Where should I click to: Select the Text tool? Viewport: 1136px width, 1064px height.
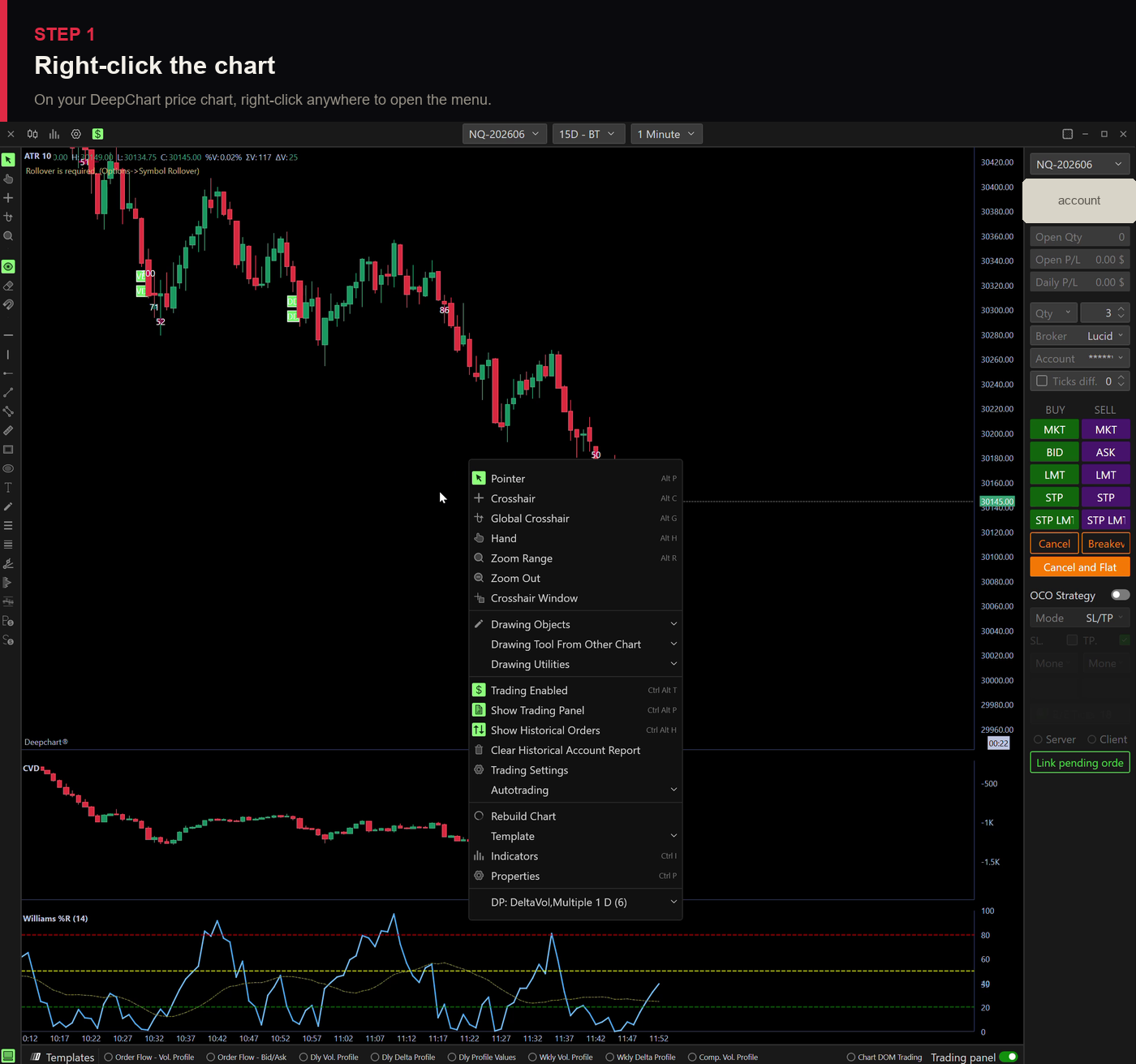coord(8,487)
